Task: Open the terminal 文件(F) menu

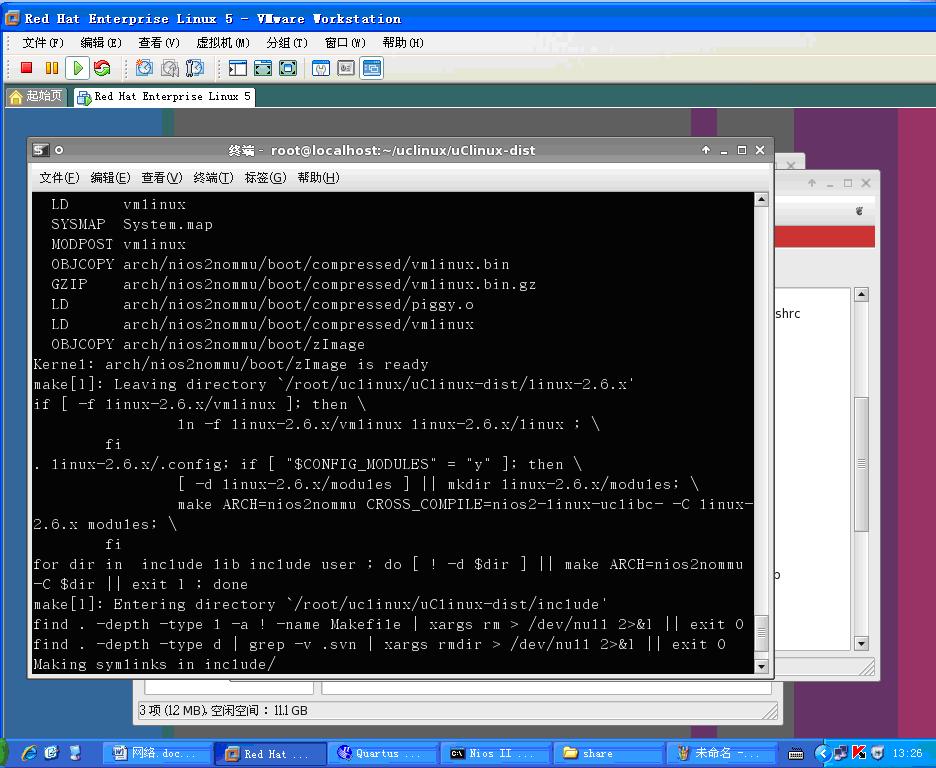Action: click(x=59, y=178)
